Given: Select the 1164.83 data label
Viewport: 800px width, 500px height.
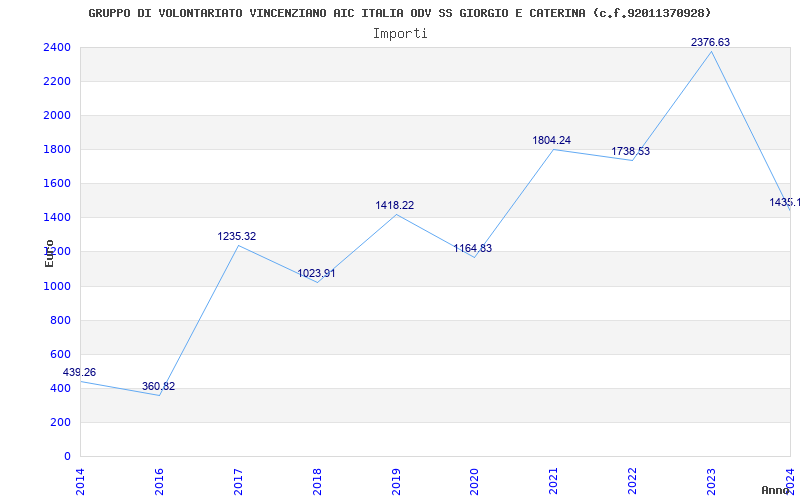Looking at the screenshot, I should tap(473, 248).
